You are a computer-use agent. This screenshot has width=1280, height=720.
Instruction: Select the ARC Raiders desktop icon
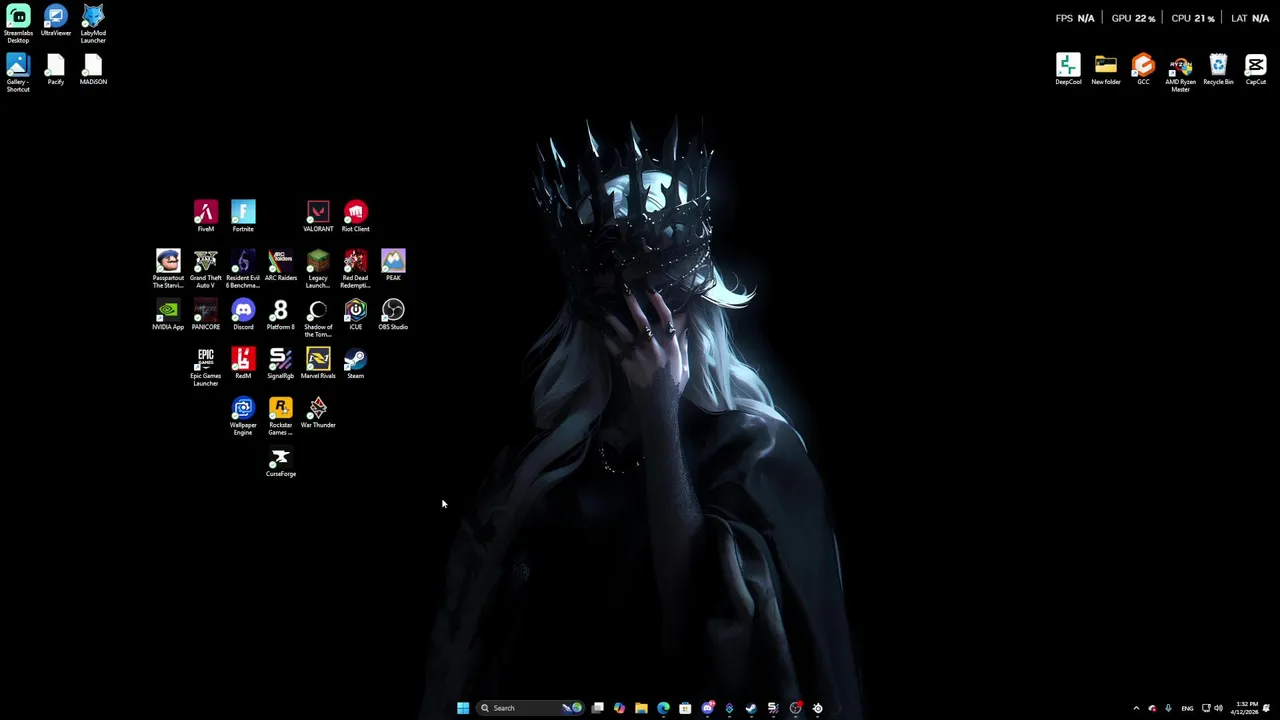(x=281, y=266)
